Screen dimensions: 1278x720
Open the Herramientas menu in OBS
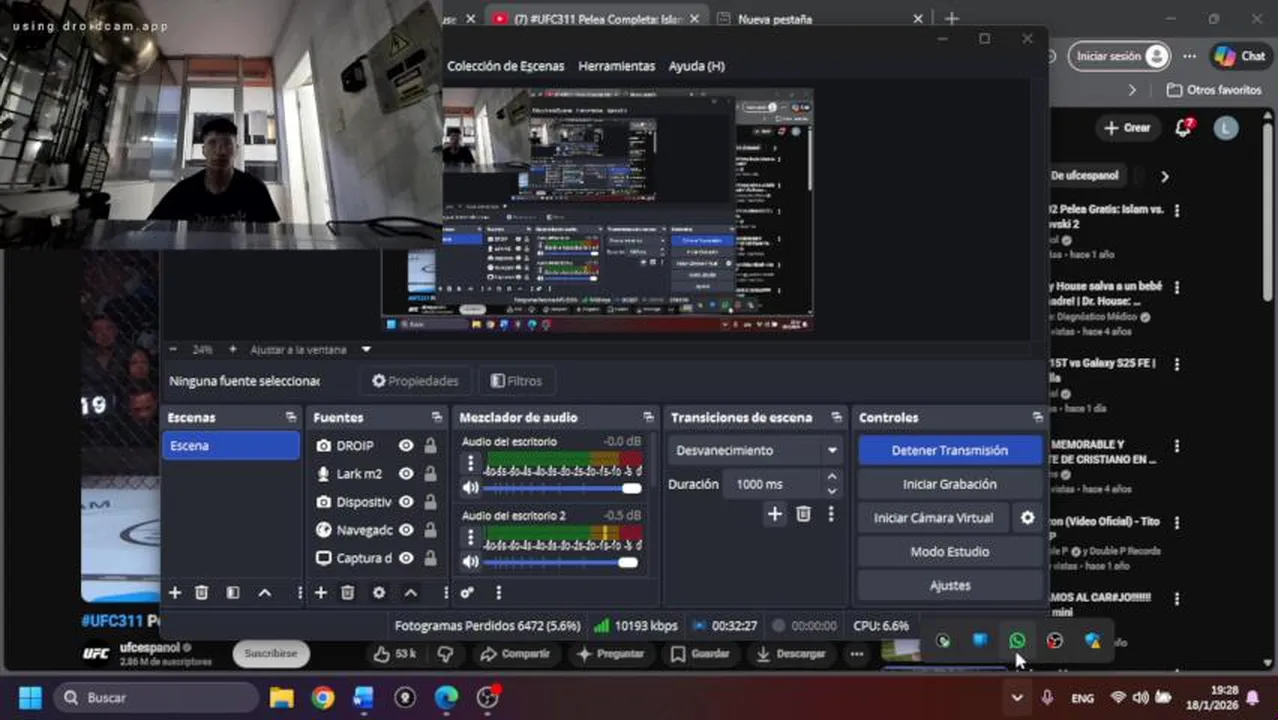(x=617, y=66)
